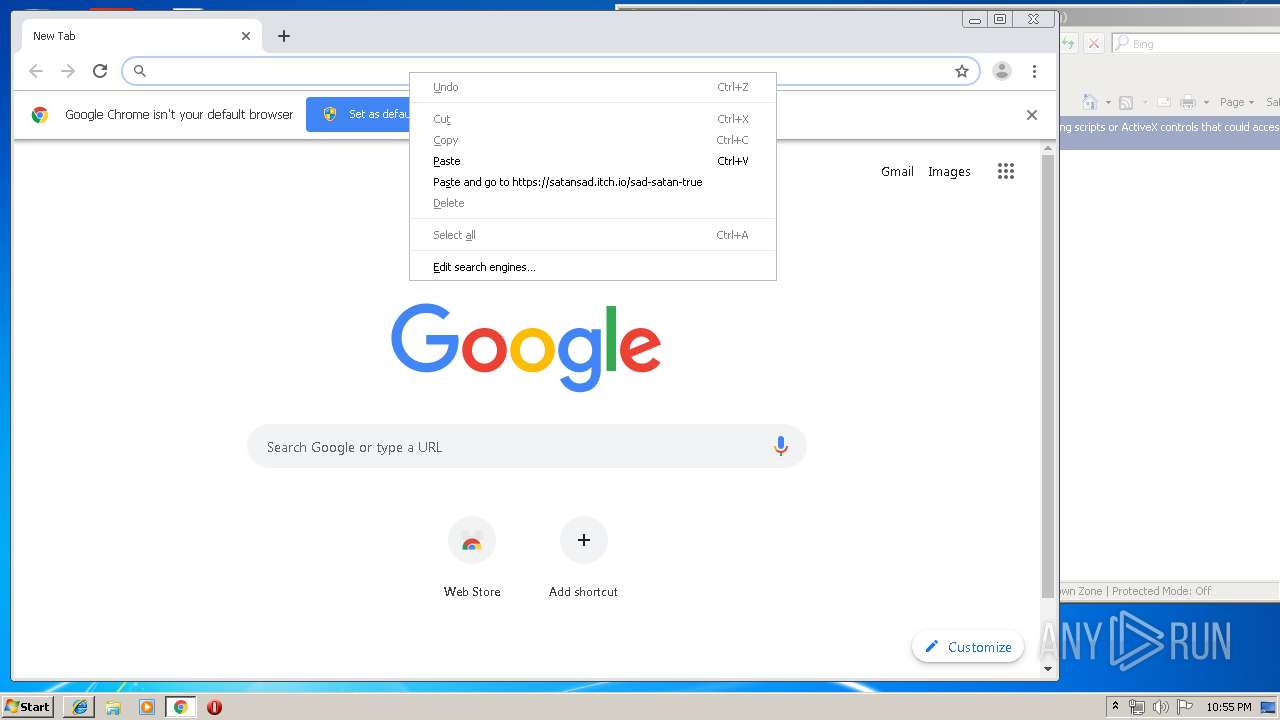The image size is (1280, 720).
Task: Click the RSS feeds icon in Internet Explorer
Action: click(x=1126, y=102)
